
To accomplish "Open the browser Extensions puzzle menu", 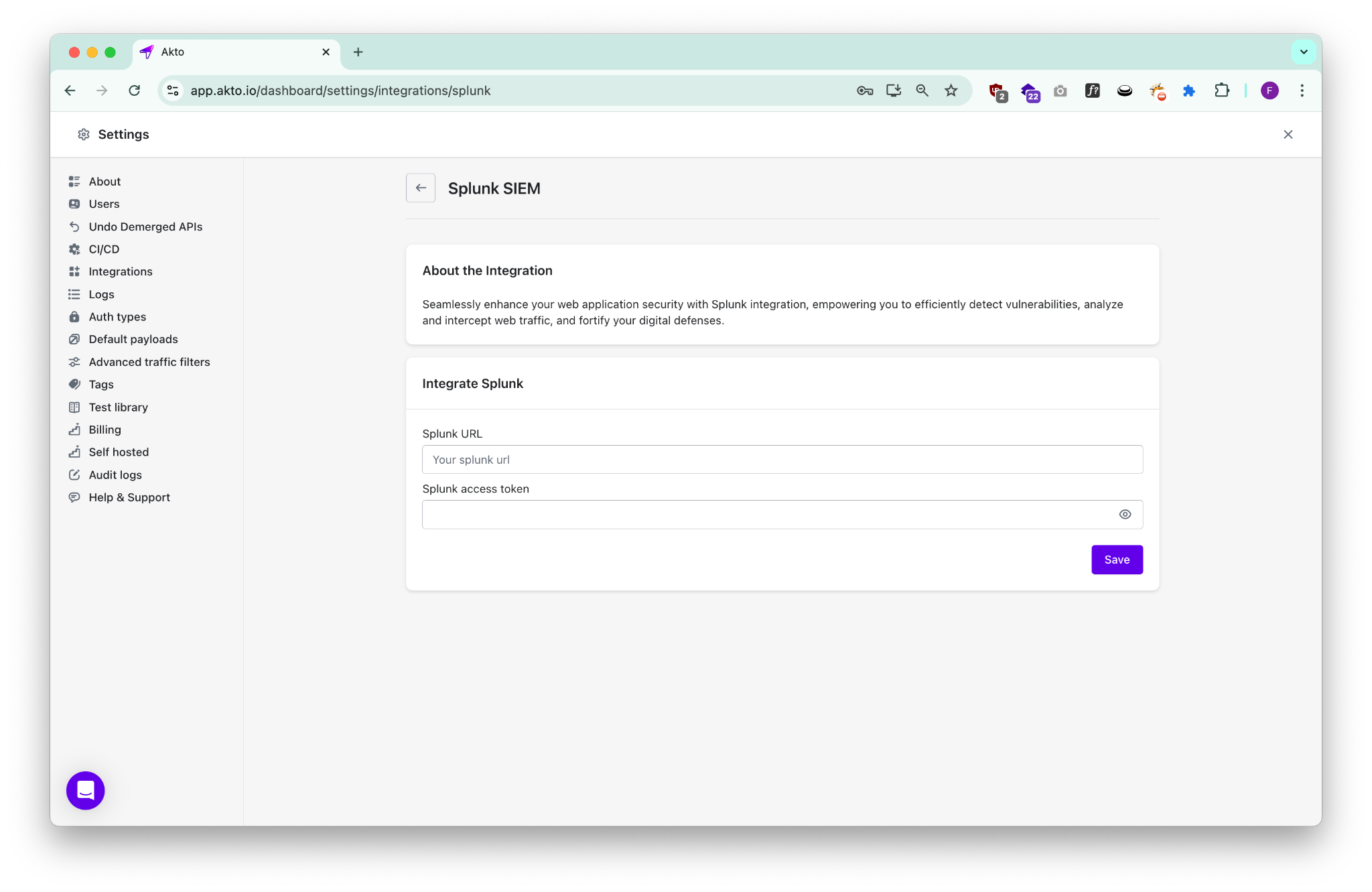I will 1221,90.
